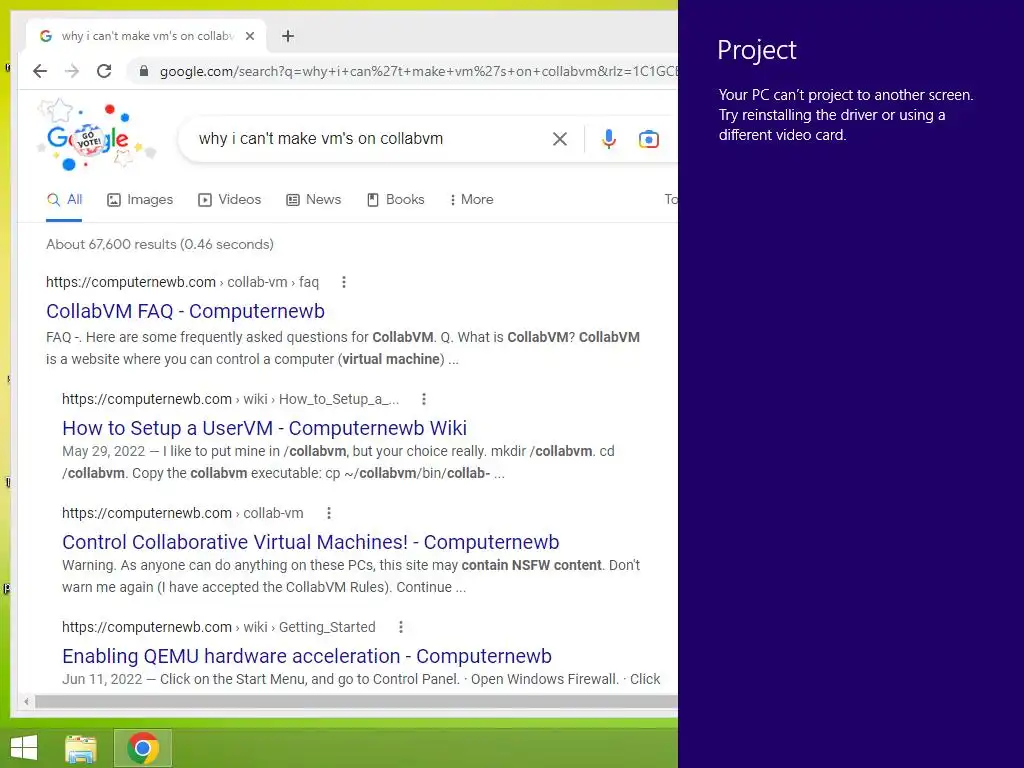Open How to Setup a UserVM link
The width and height of the screenshot is (1024, 768).
point(264,428)
